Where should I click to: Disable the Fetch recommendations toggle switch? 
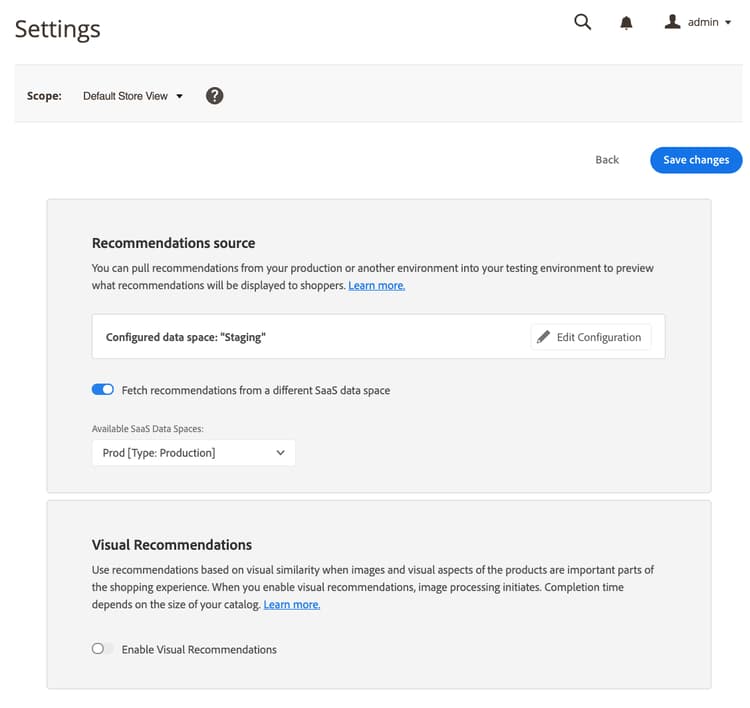click(103, 390)
